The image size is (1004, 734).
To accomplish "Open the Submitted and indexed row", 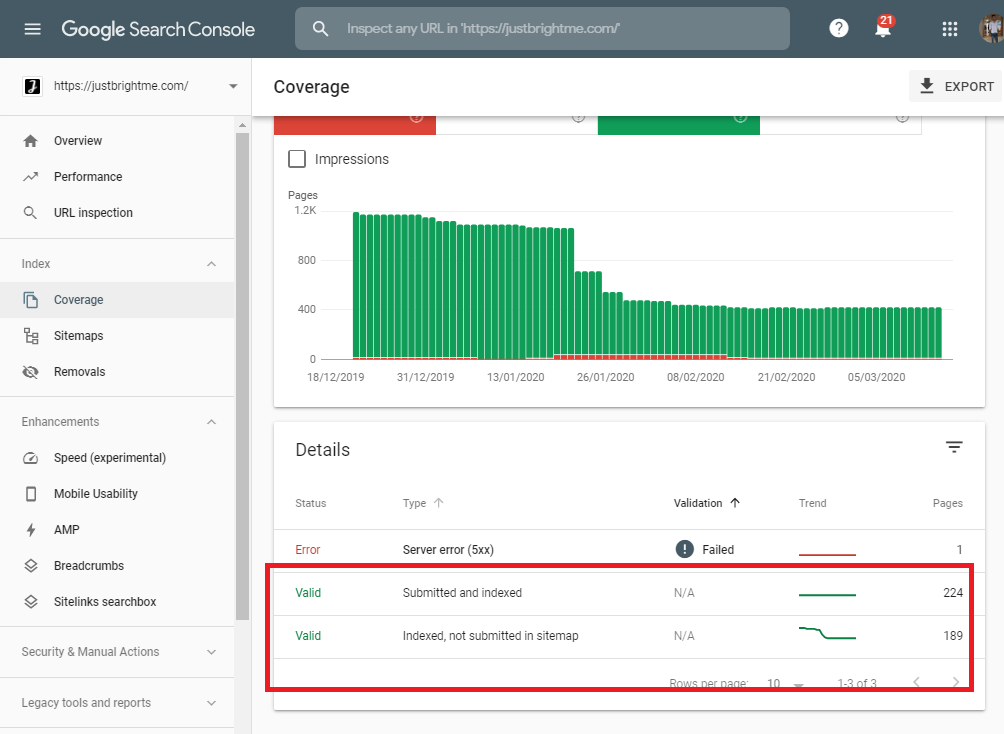I will (x=629, y=593).
